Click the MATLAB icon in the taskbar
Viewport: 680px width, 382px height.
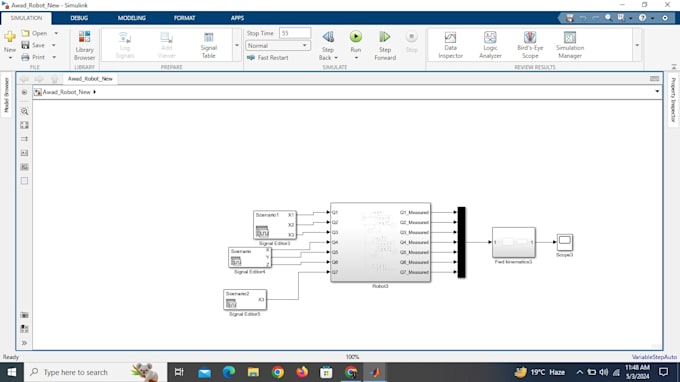[x=375, y=372]
